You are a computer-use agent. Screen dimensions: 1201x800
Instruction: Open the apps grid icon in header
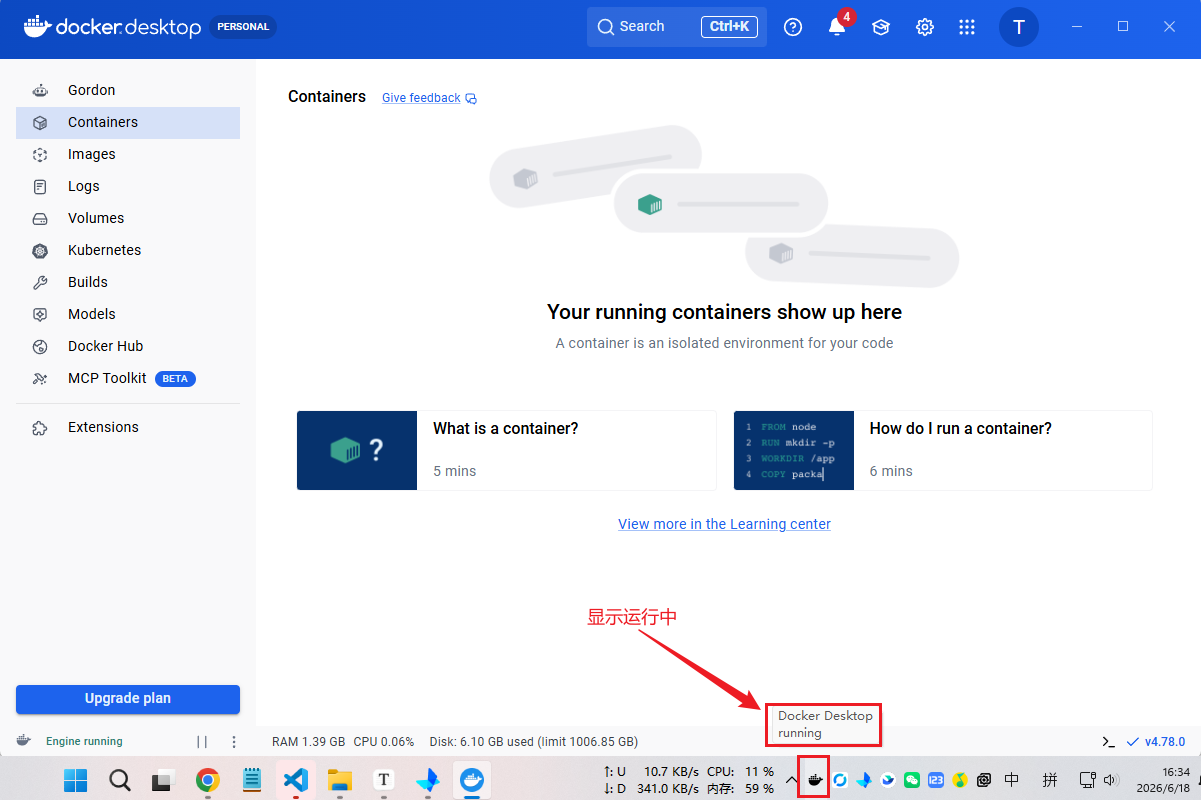967,27
